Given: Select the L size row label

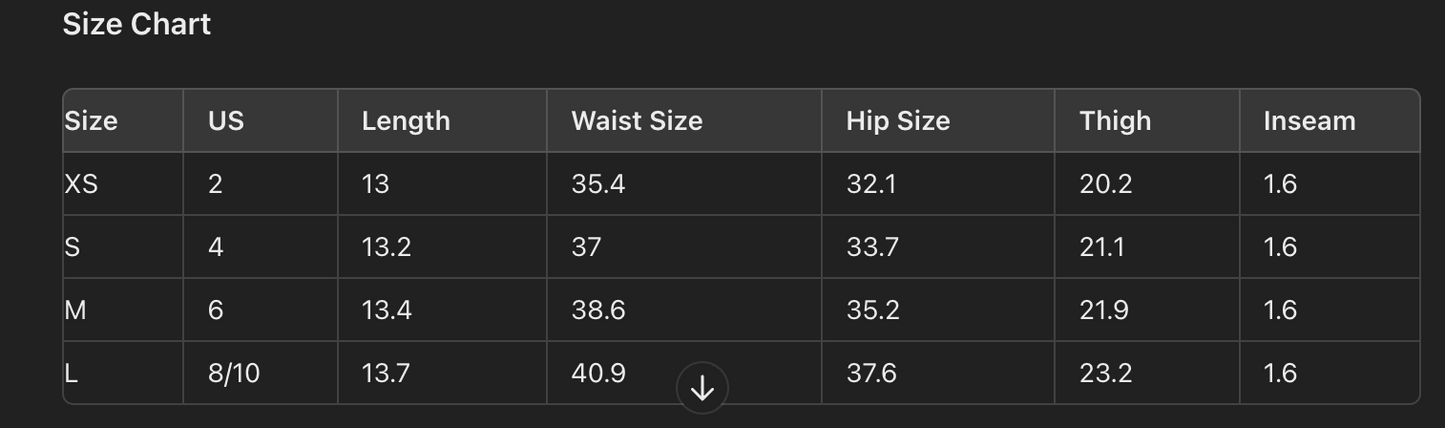Looking at the screenshot, I should coord(71,373).
